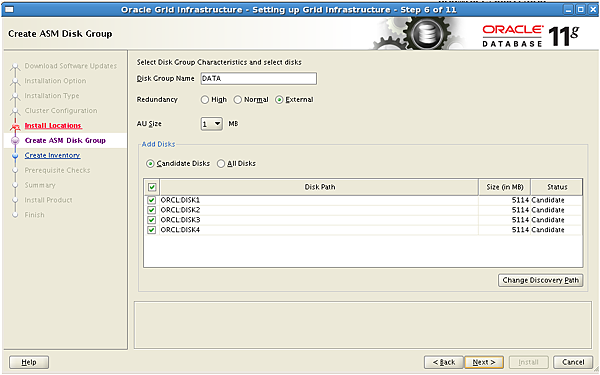Choose Candidate Disks radio button
The height and width of the screenshot is (375, 600).
(150, 164)
